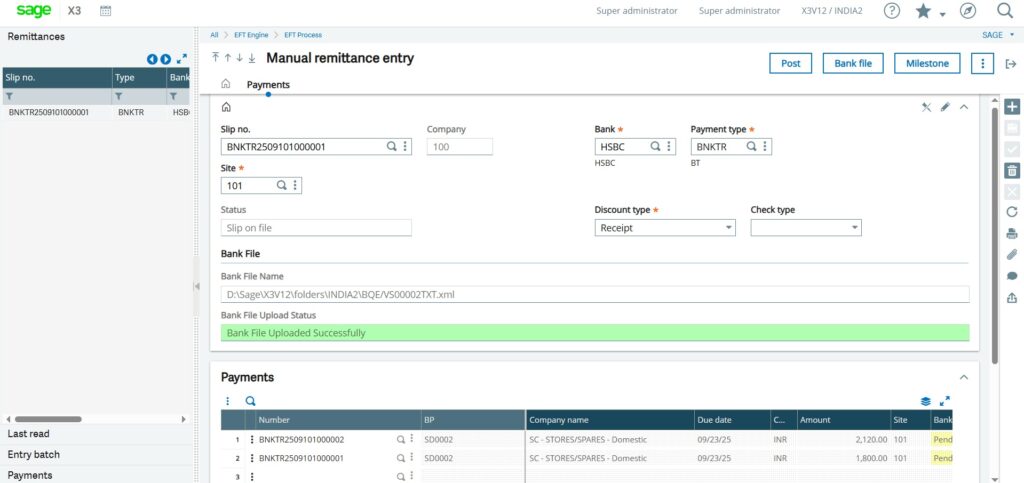Click the Bank file button

pyautogui.click(x=853, y=63)
